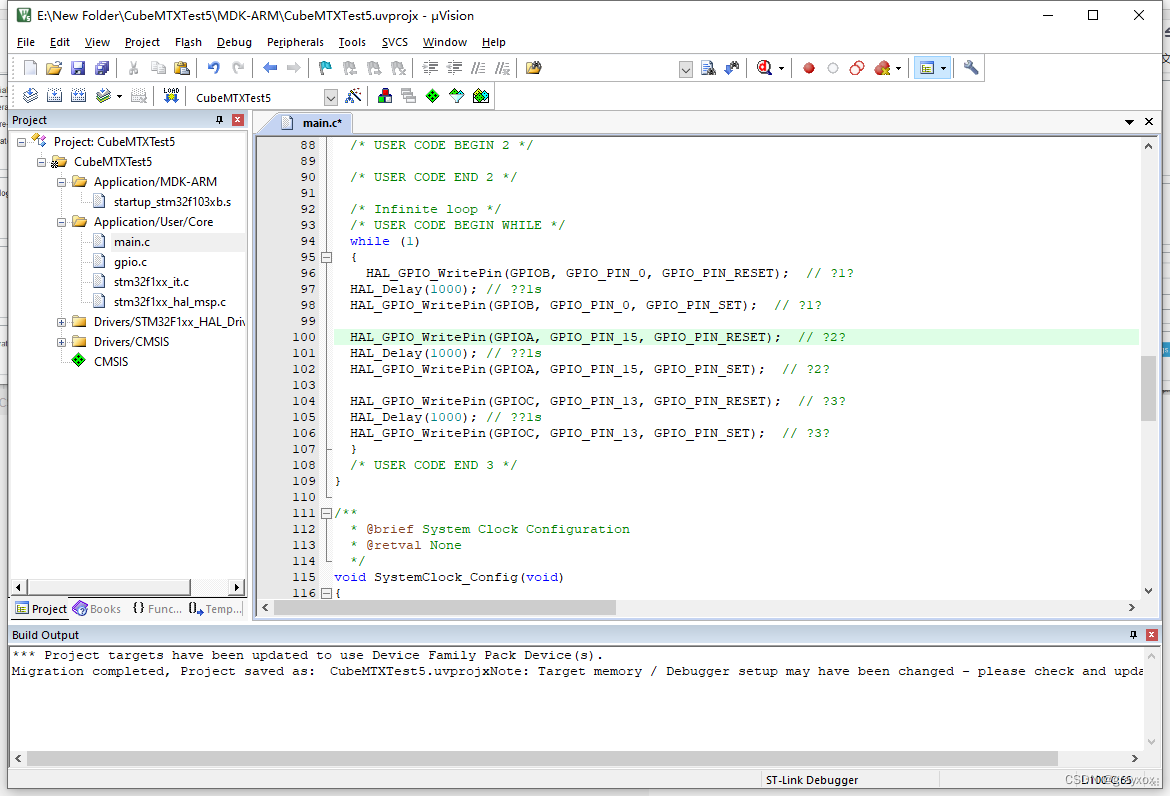Open a file using the folder icon

click(54, 68)
